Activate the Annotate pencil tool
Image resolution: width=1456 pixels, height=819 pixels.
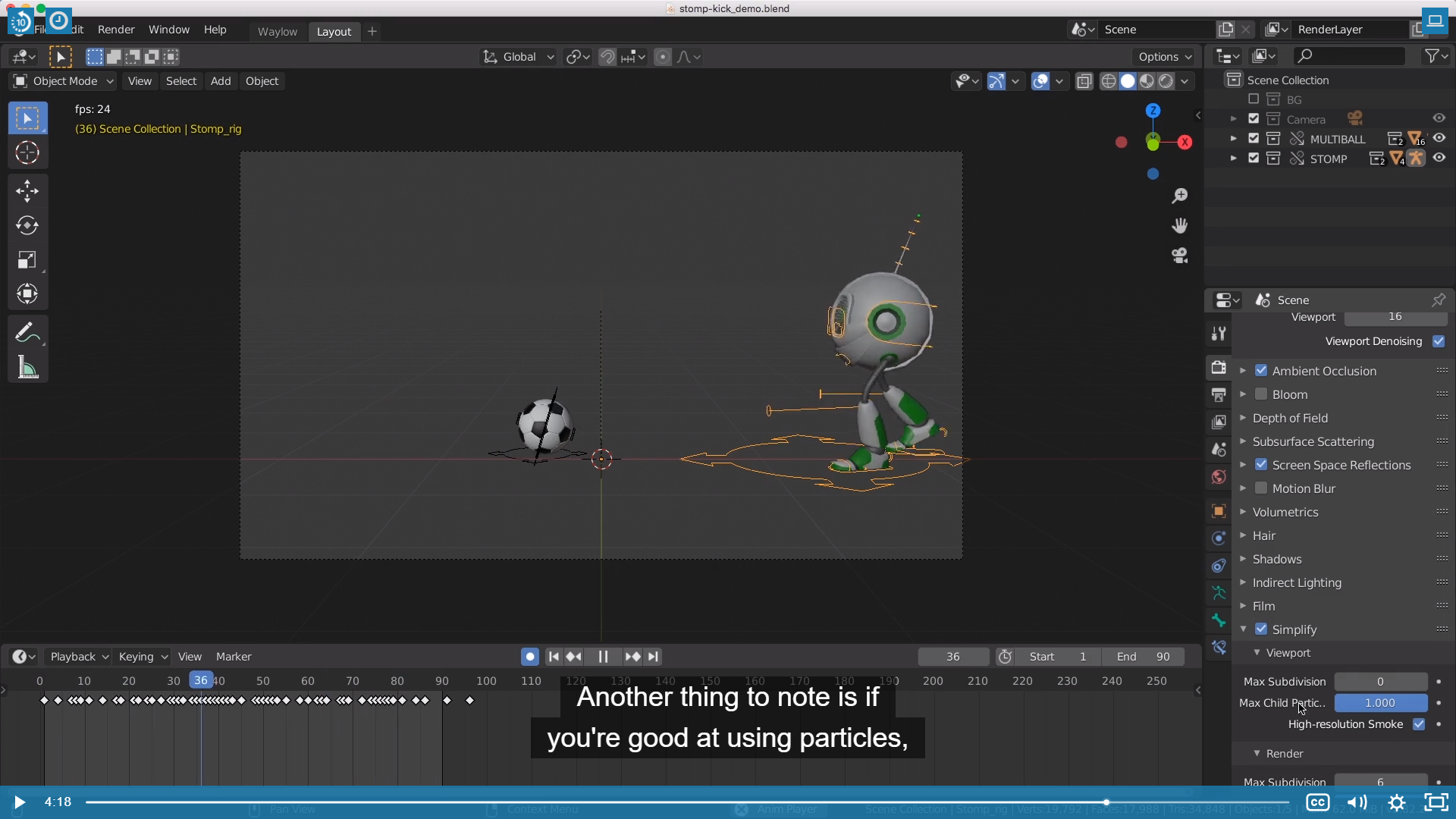[26, 333]
